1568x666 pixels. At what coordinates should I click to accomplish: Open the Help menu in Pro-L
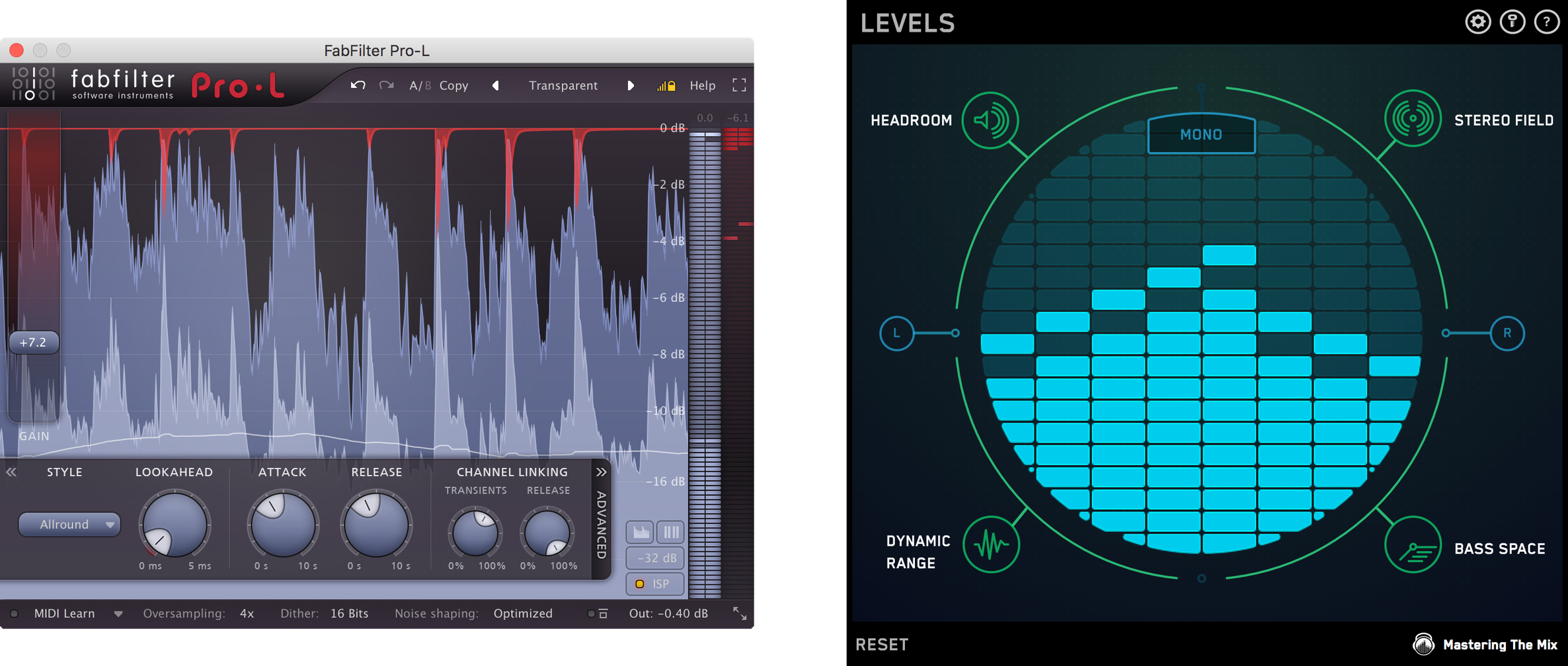703,85
